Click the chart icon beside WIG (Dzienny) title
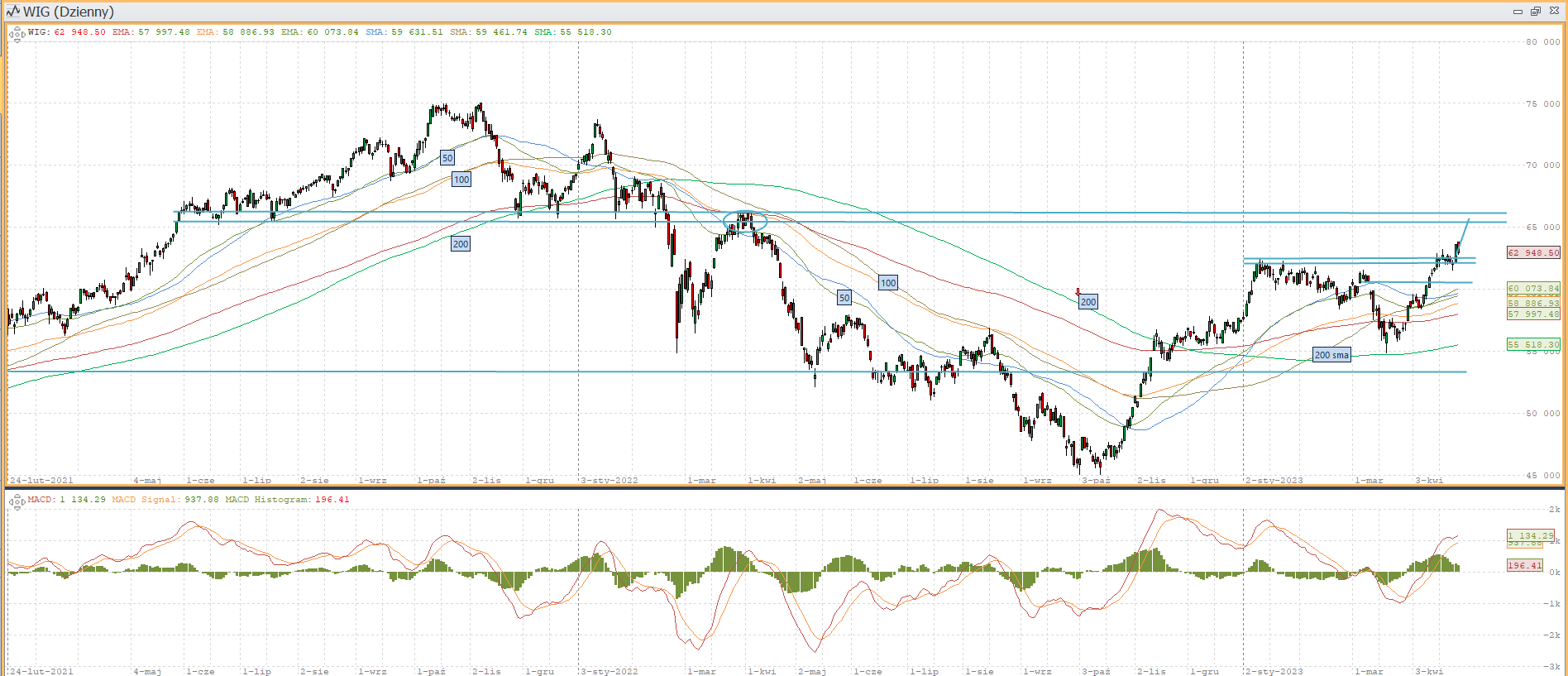Image resolution: width=1568 pixels, height=676 pixels. pos(12,12)
